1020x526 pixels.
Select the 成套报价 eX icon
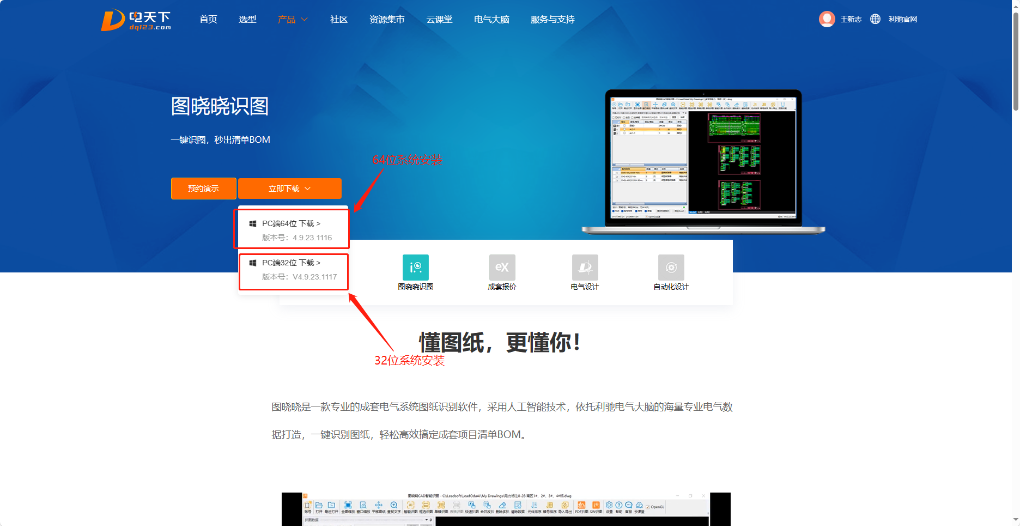[x=502, y=267]
